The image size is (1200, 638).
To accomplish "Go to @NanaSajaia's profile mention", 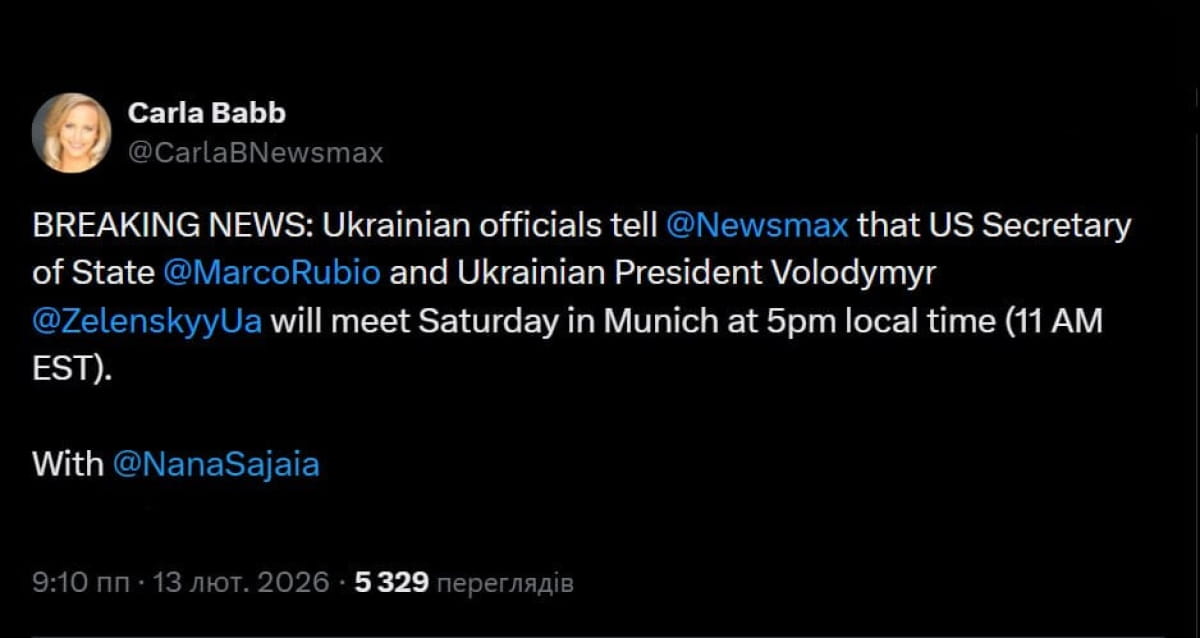I will [216, 464].
